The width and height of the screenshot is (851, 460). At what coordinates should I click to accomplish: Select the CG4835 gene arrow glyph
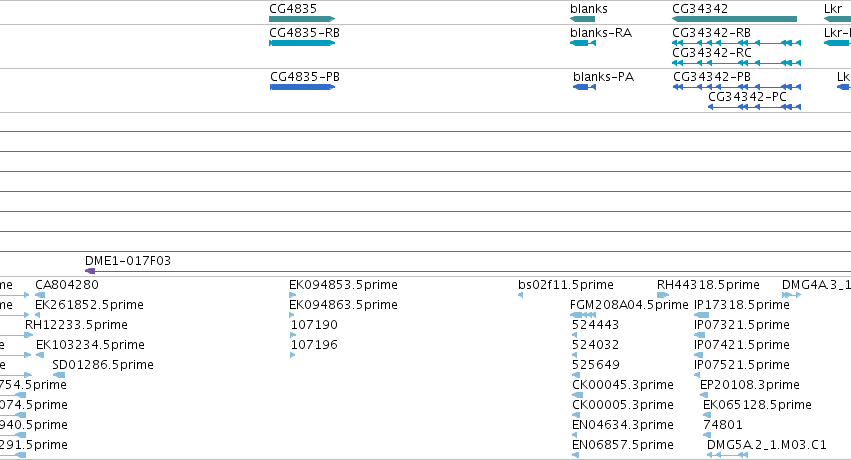[302, 19]
